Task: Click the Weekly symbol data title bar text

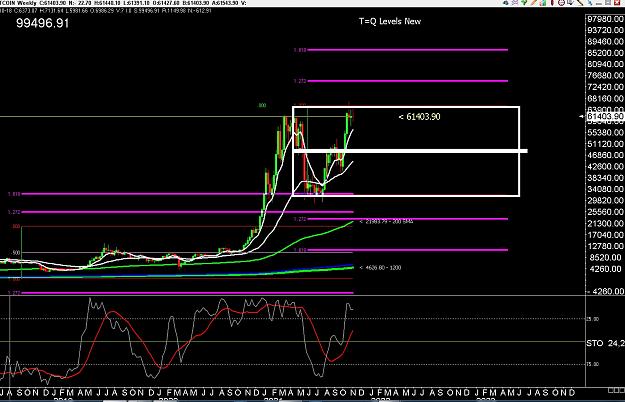Action: point(123,3)
